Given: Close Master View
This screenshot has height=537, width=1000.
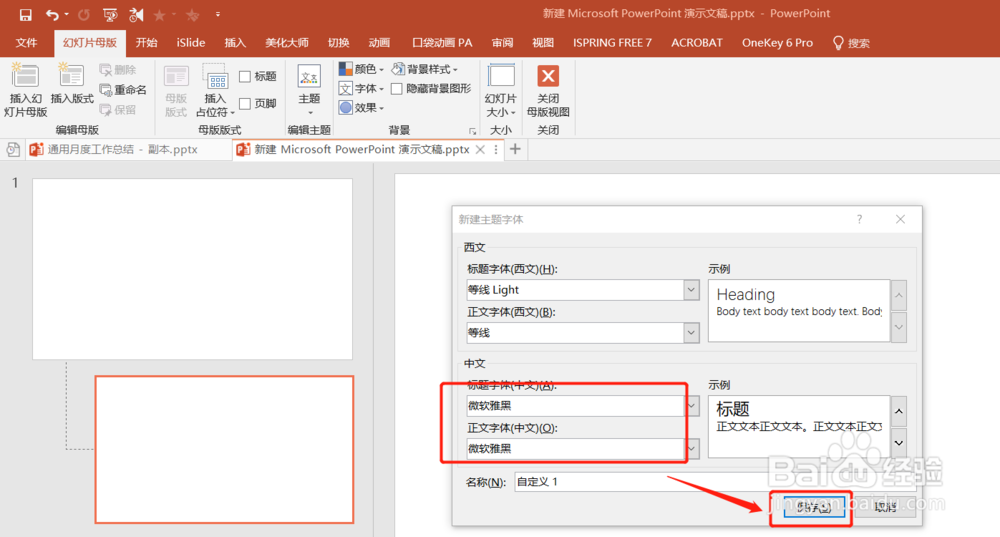Looking at the screenshot, I should [x=548, y=91].
